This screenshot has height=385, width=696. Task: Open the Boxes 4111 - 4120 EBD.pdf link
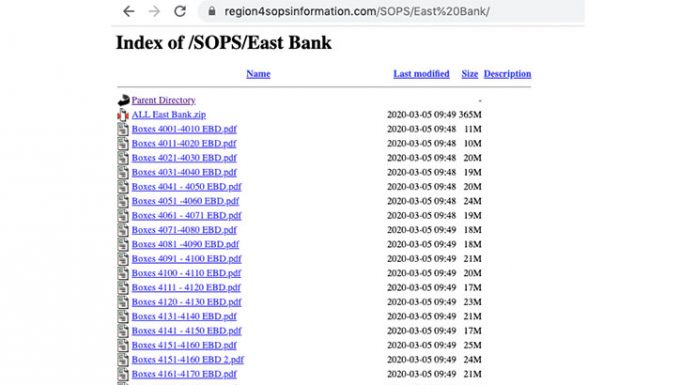click(x=186, y=288)
